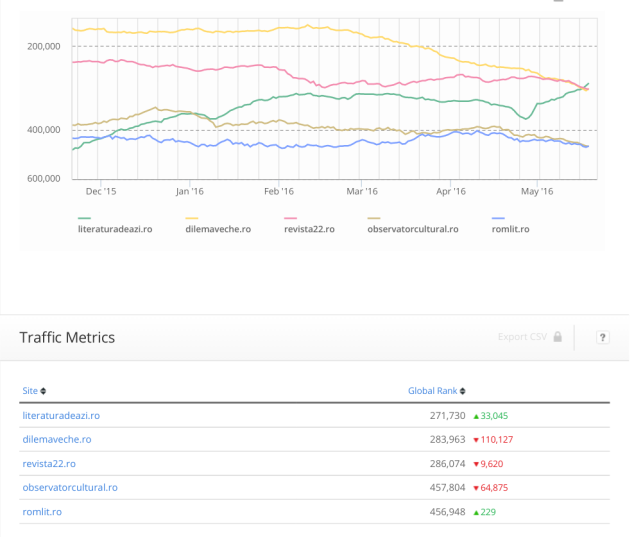This screenshot has height=537, width=634.
Task: Click rank value 286,074
Action: 447,464
